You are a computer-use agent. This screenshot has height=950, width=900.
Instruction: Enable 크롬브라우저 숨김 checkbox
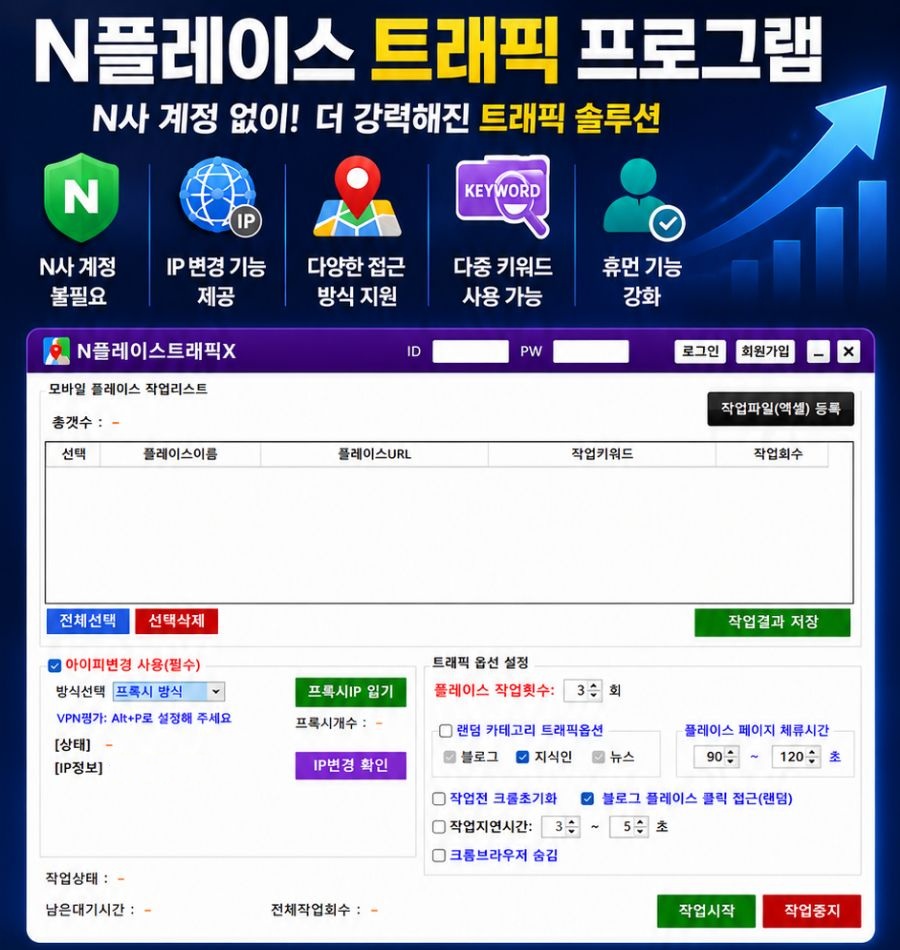tap(439, 855)
